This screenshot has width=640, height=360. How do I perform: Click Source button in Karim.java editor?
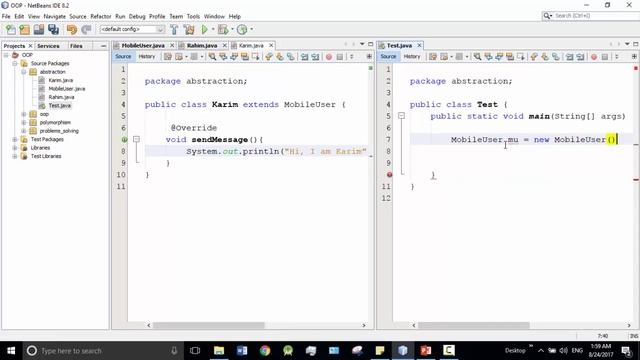coord(123,57)
